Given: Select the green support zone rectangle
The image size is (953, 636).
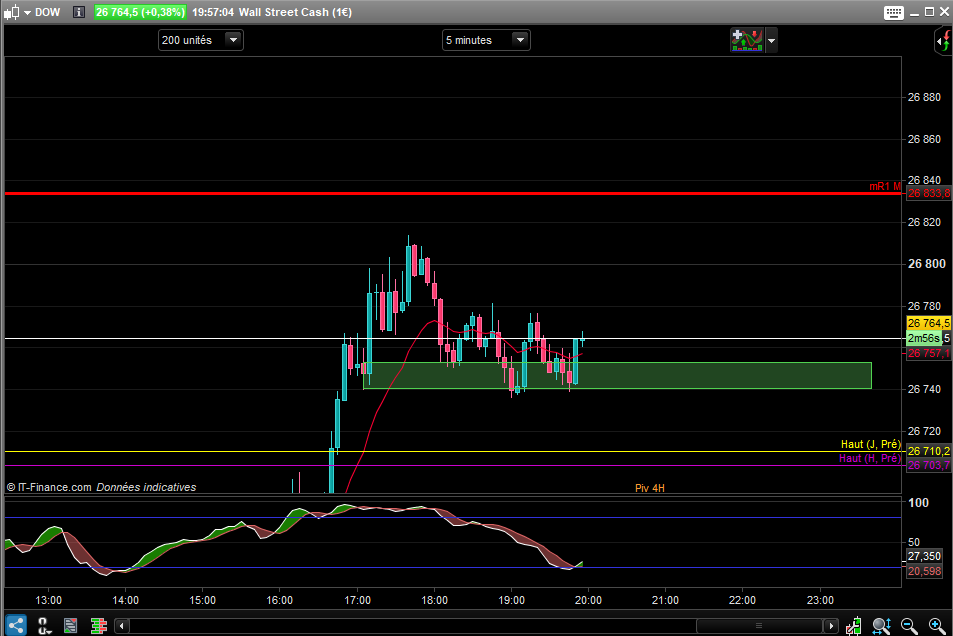Looking at the screenshot, I should pyautogui.click(x=618, y=376).
